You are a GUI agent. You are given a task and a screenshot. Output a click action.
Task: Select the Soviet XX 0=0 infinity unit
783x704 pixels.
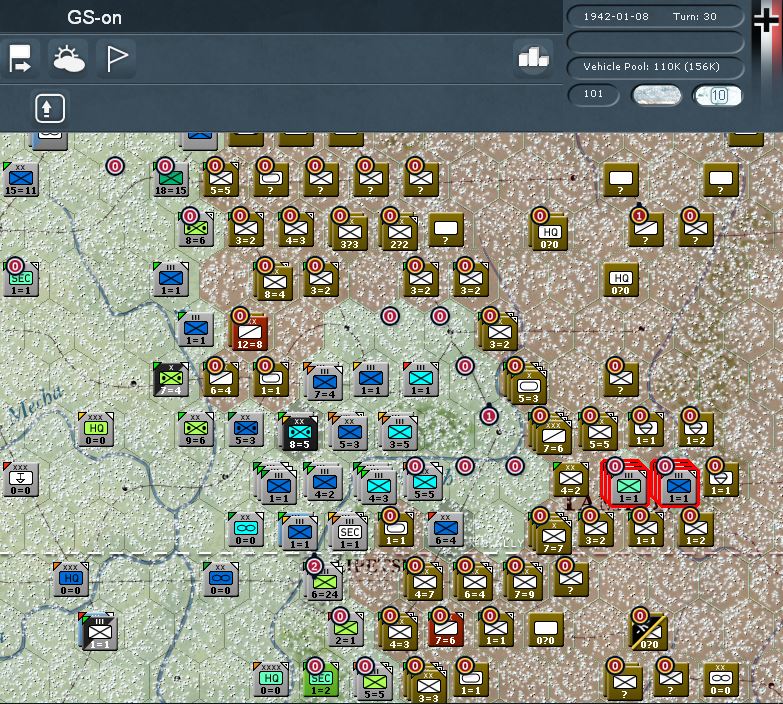click(721, 679)
